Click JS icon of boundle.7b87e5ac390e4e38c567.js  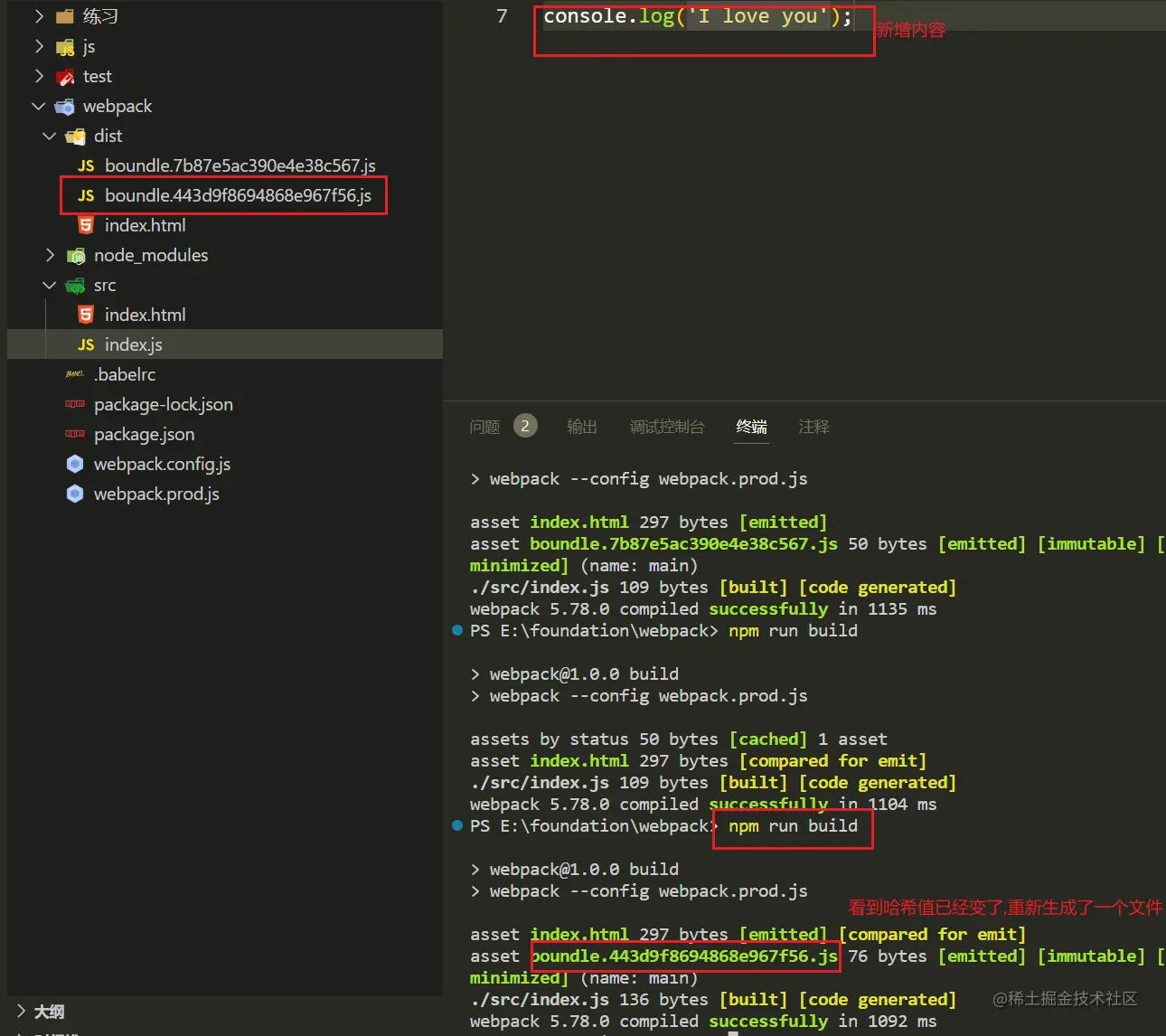pyautogui.click(x=86, y=166)
